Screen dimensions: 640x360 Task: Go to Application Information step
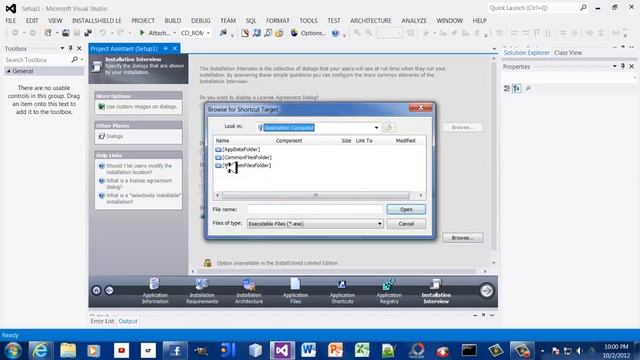pos(155,291)
